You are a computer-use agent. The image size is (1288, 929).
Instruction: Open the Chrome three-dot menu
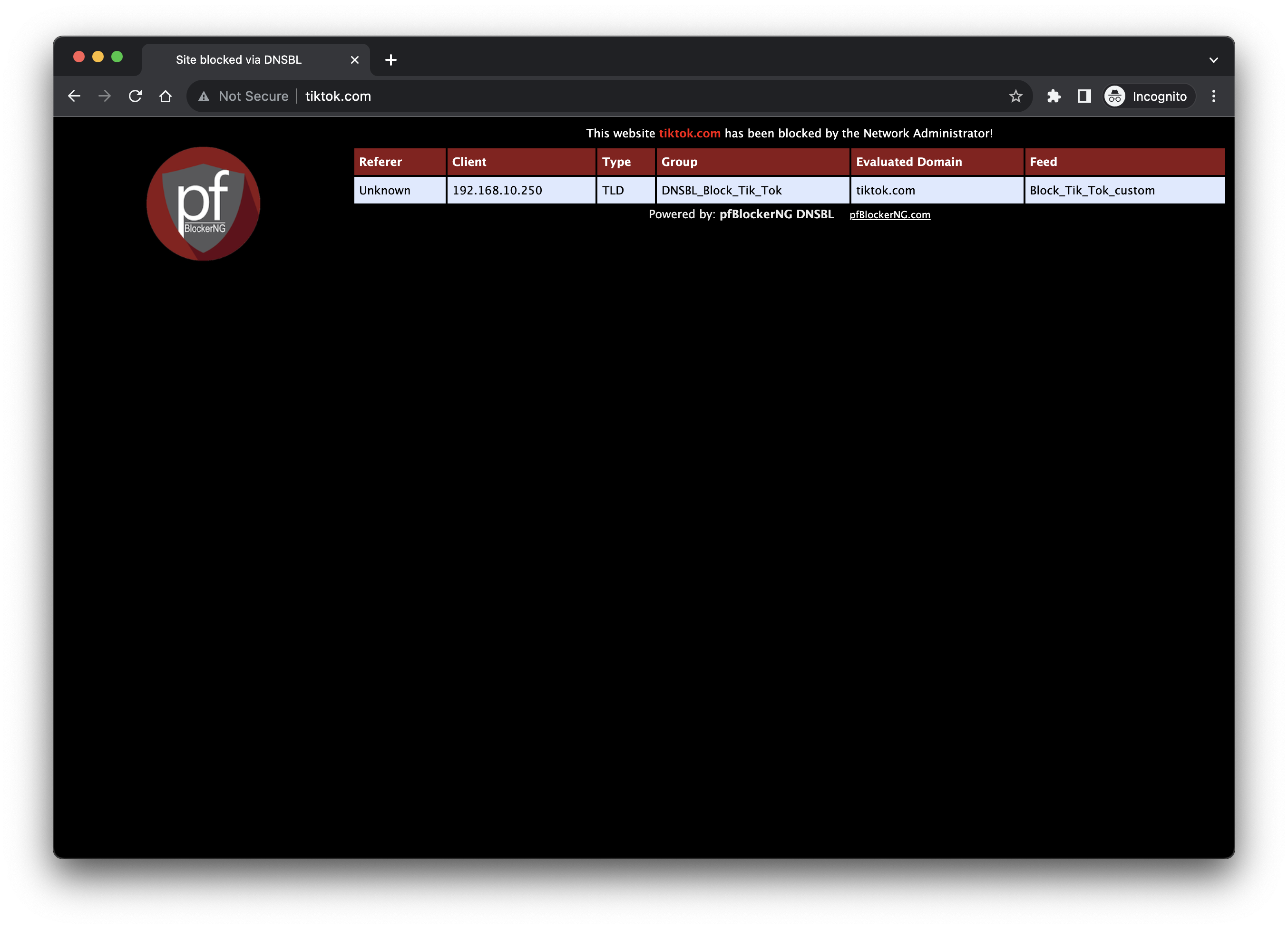click(1214, 96)
